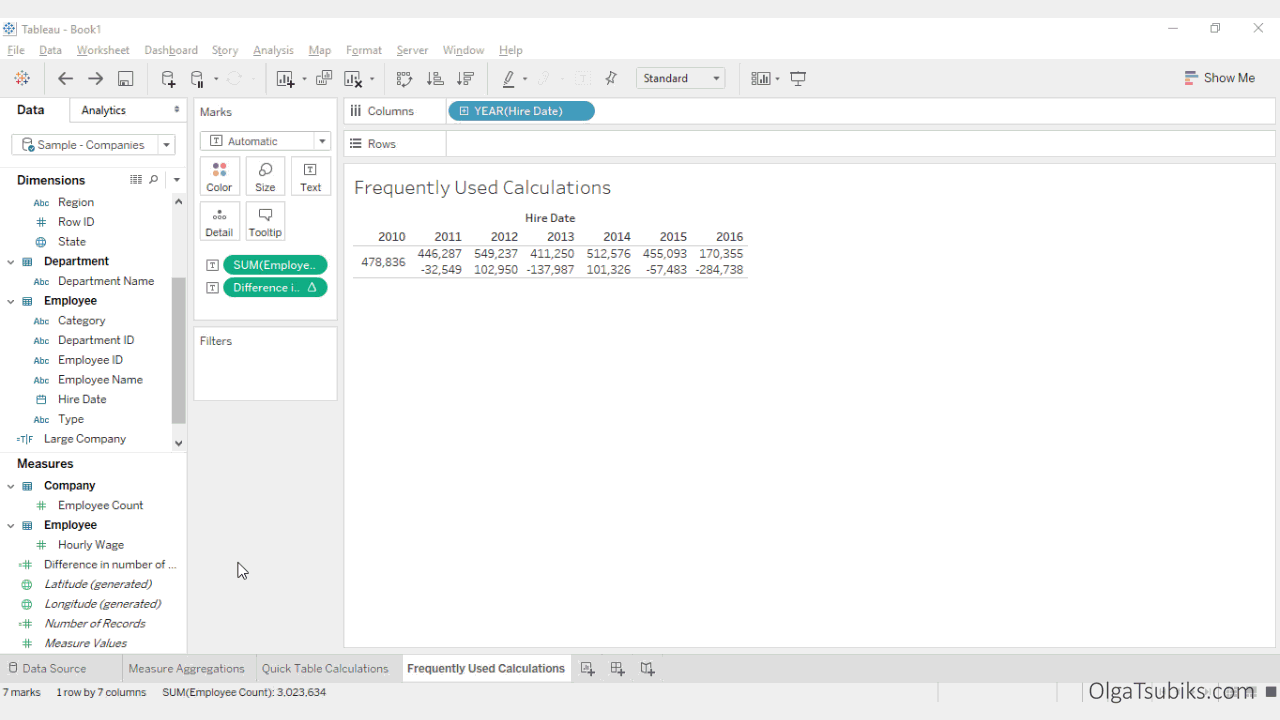
Task: Open the Quick Table Calculations sheet tab
Action: point(325,668)
